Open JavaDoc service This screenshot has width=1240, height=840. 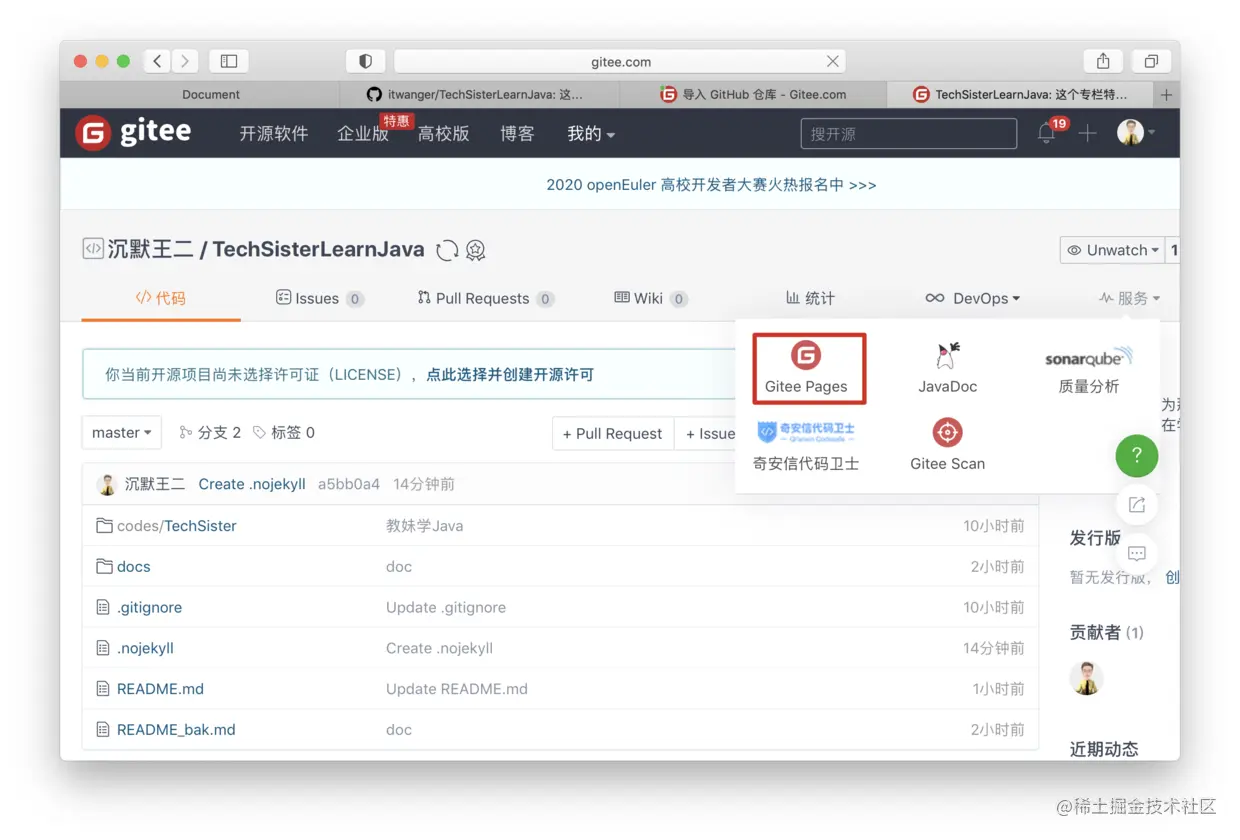(947, 368)
